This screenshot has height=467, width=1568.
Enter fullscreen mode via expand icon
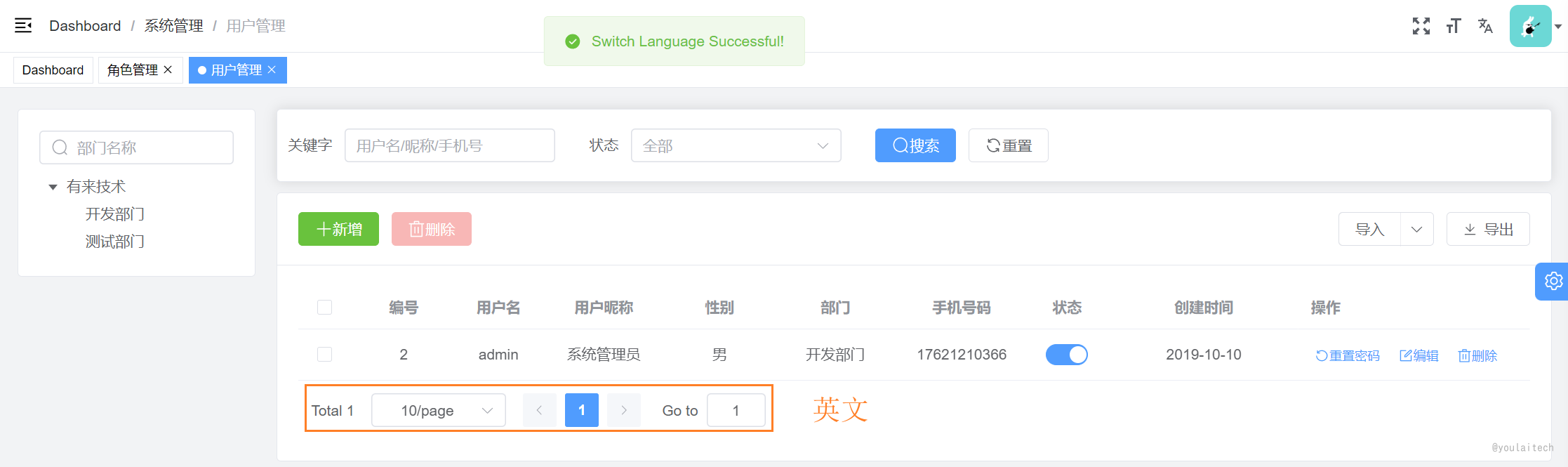pyautogui.click(x=1421, y=26)
